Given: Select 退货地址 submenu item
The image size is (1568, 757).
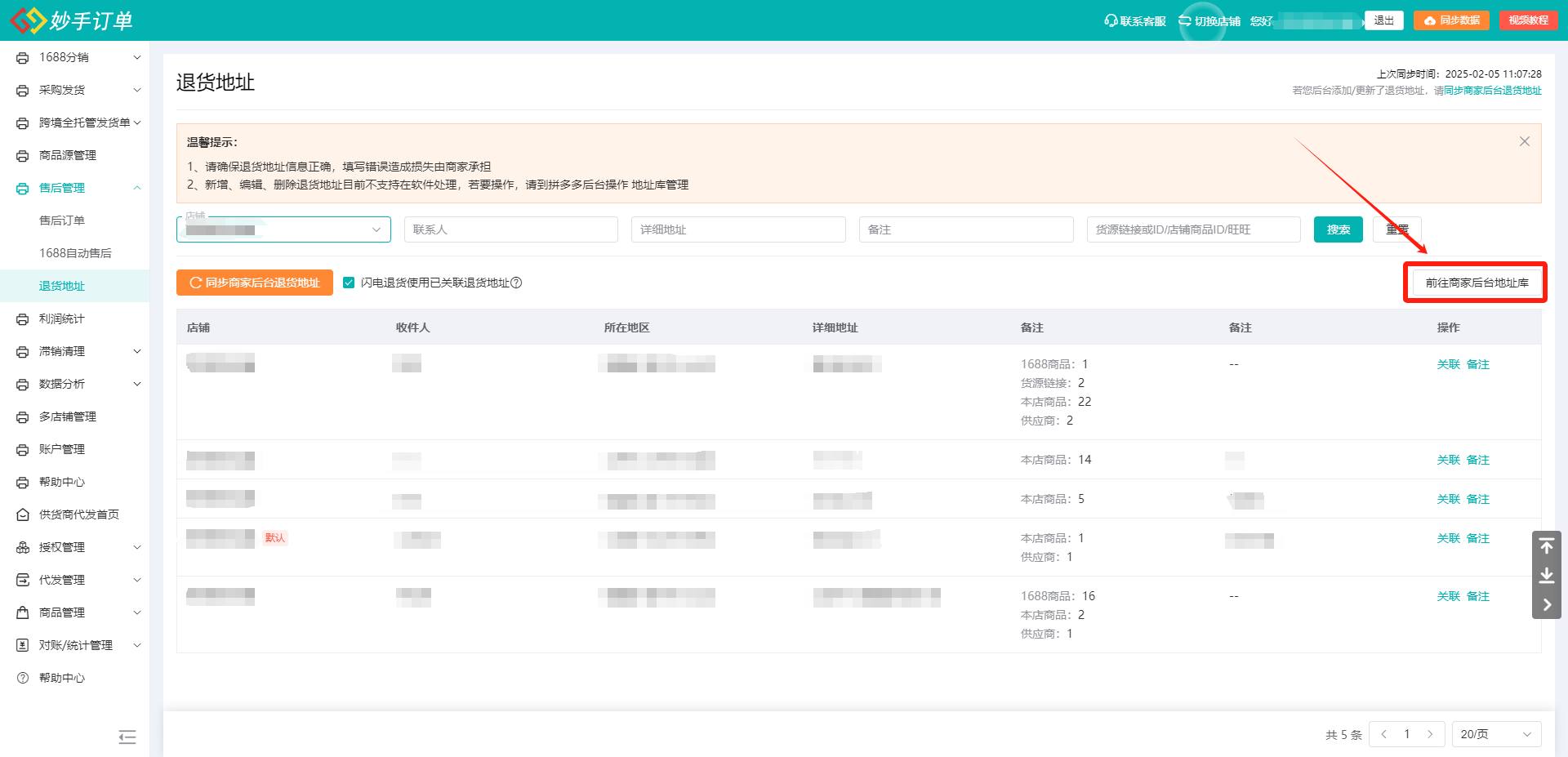Looking at the screenshot, I should click(62, 286).
